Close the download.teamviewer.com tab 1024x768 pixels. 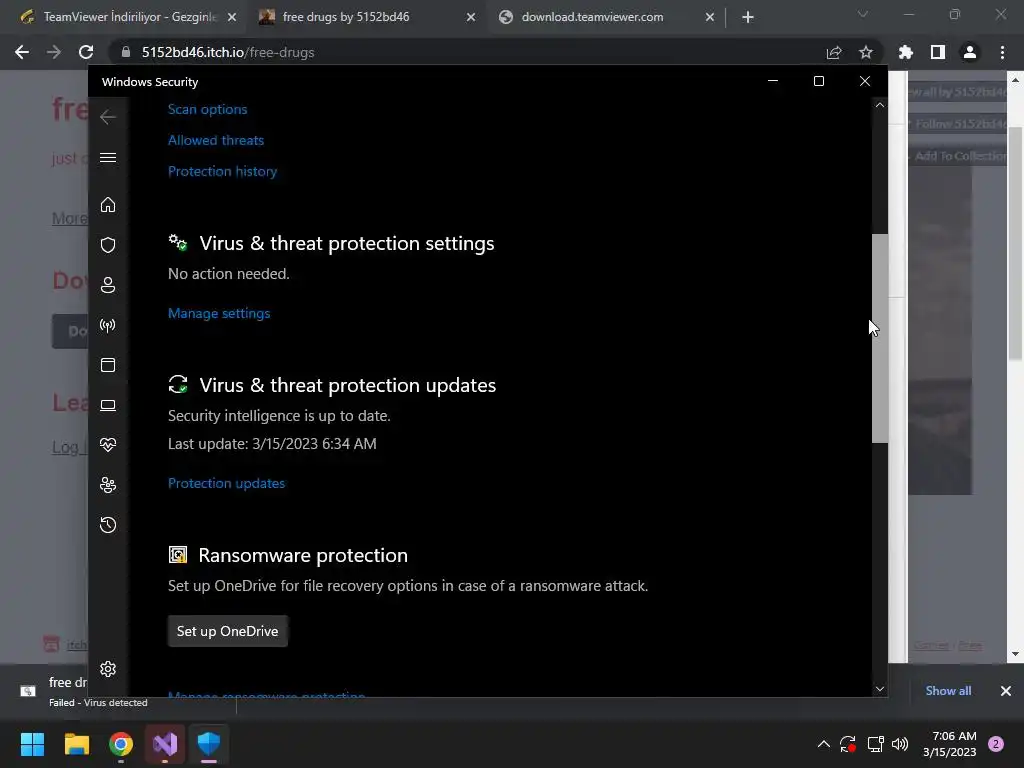(x=710, y=17)
